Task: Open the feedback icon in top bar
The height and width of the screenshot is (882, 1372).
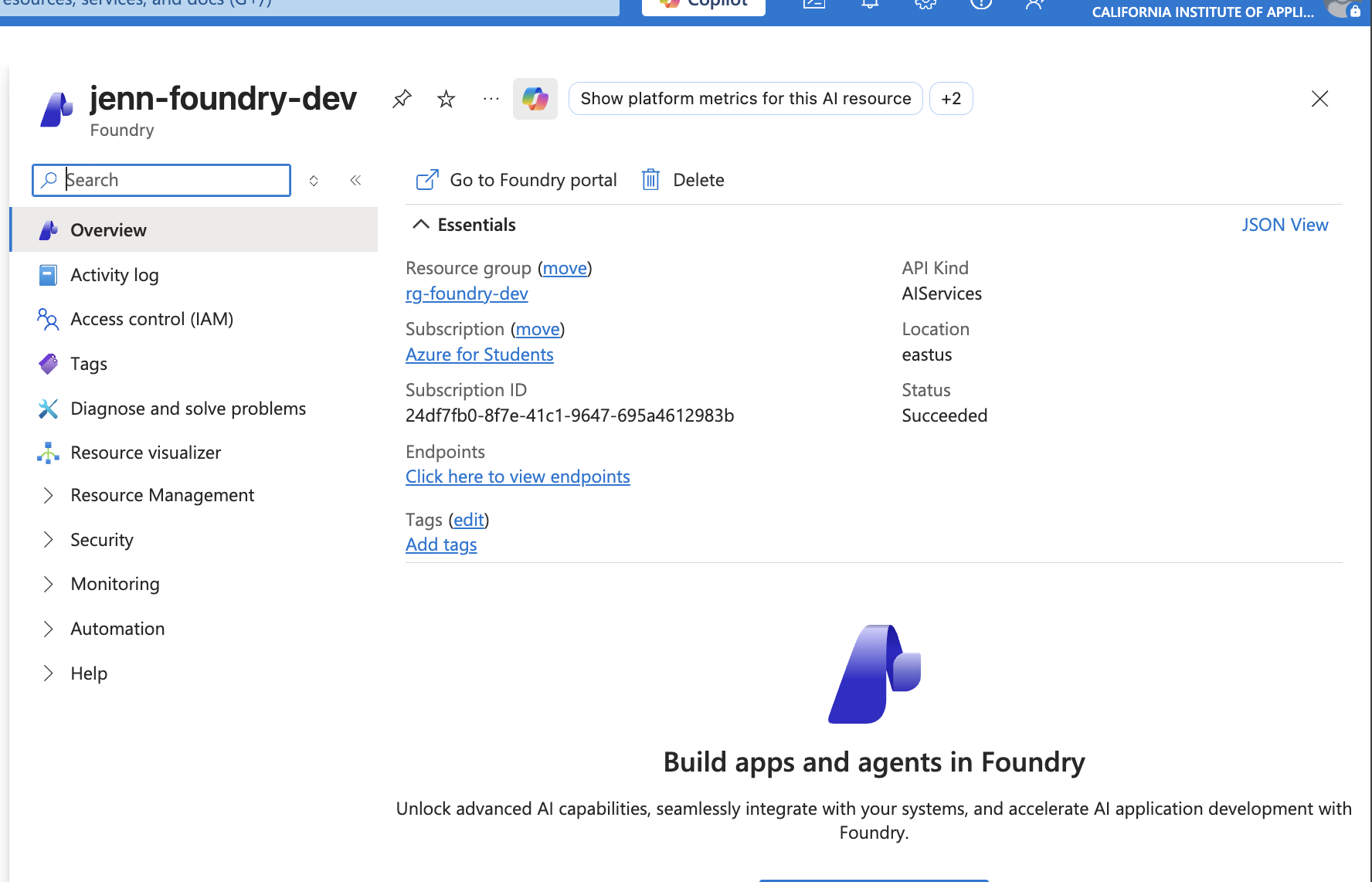Action: (x=1035, y=4)
